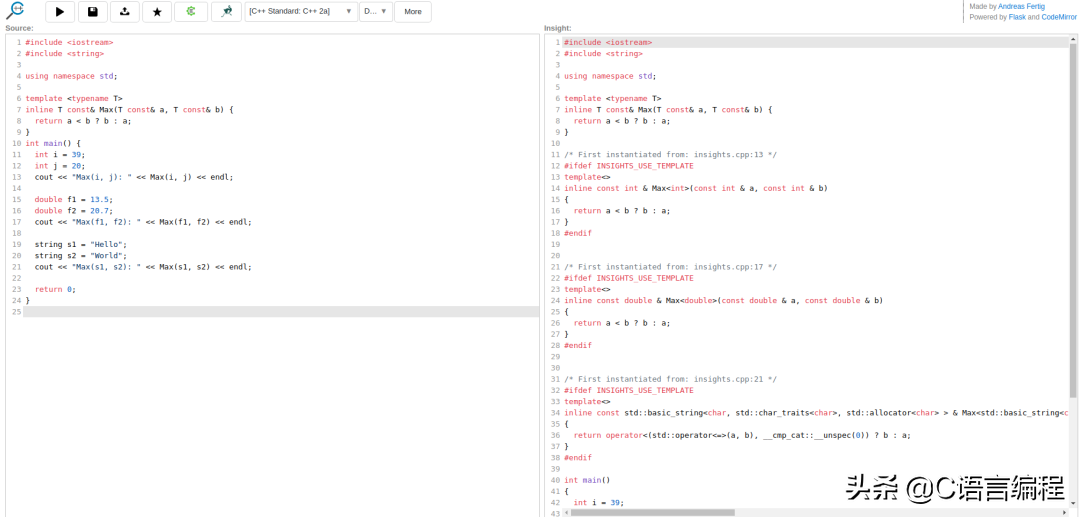Screen dimensions: 1080x517
Task: Open the truncated 'D...' dropdown
Action: pyautogui.click(x=375, y=12)
